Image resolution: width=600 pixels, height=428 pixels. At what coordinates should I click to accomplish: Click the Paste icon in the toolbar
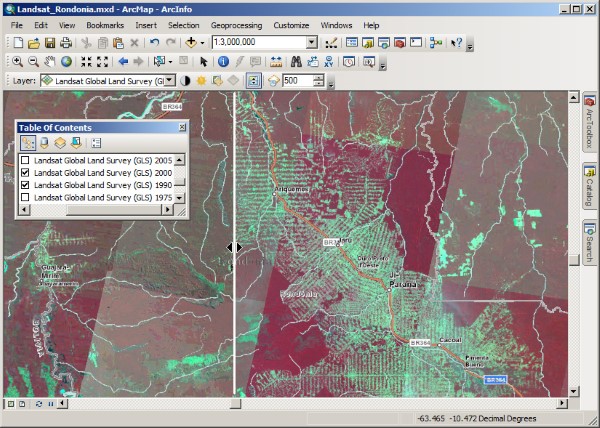[118, 42]
